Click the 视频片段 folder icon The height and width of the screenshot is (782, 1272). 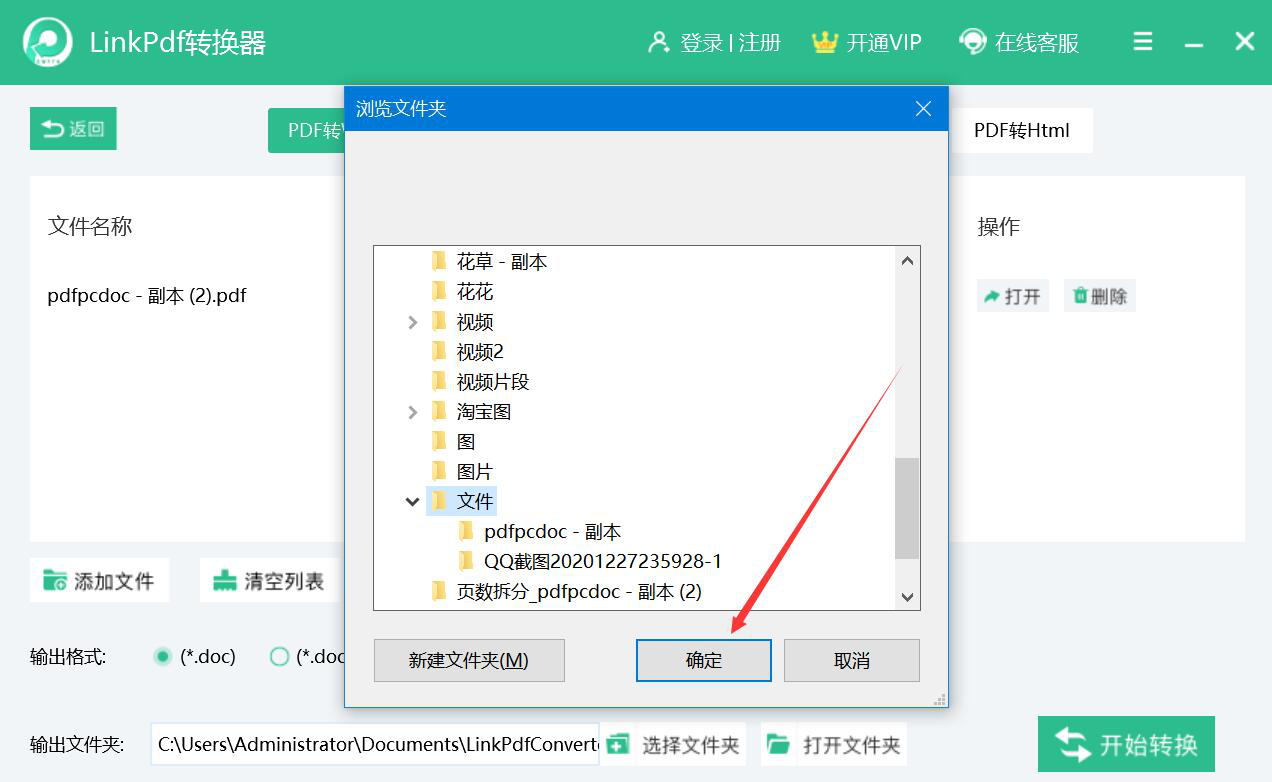439,382
